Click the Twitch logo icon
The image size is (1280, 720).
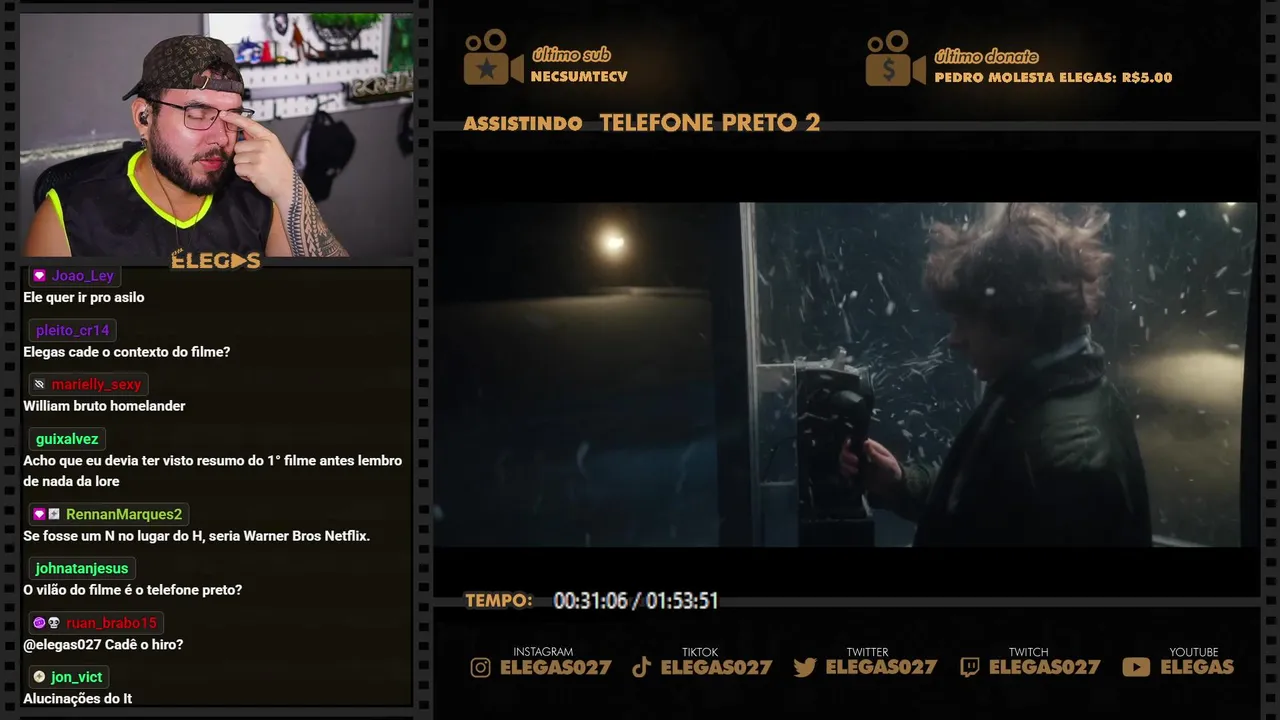[970, 668]
